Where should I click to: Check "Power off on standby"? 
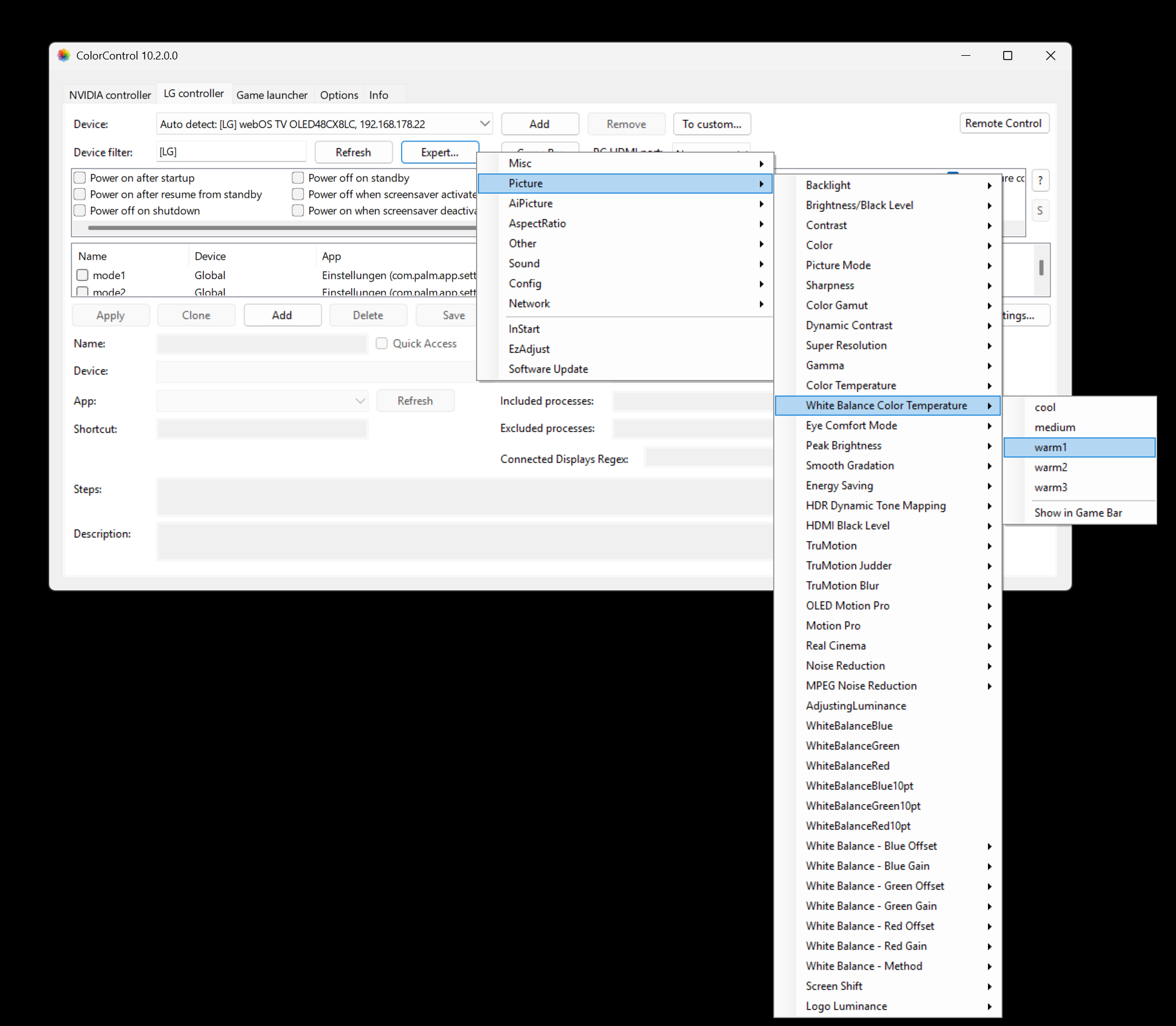(298, 177)
